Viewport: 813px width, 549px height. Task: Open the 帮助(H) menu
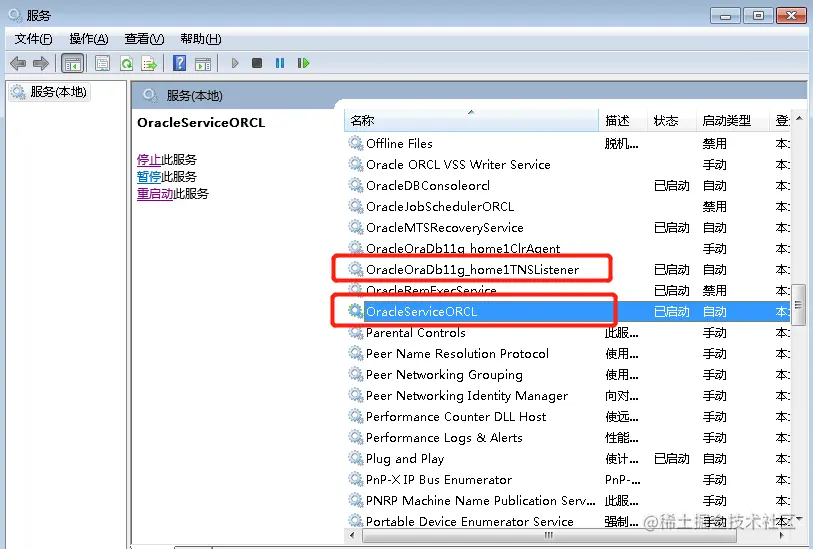pyautogui.click(x=201, y=39)
